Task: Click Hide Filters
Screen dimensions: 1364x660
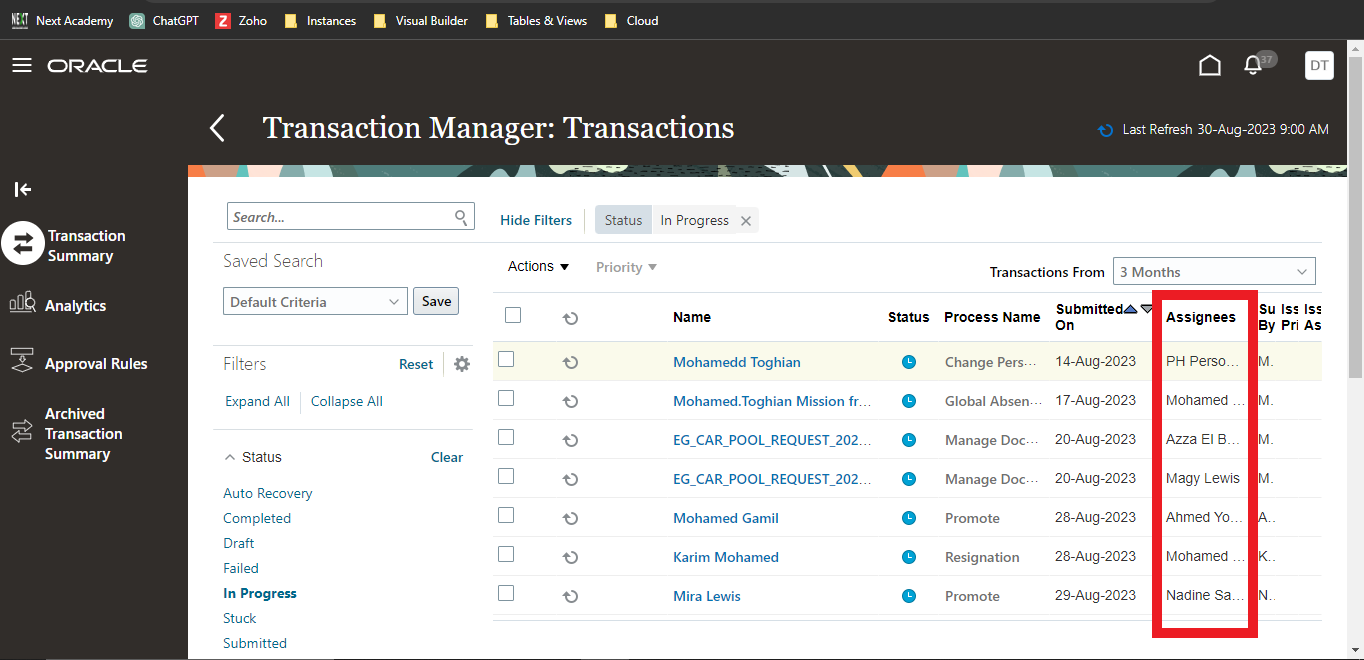Action: coord(536,220)
